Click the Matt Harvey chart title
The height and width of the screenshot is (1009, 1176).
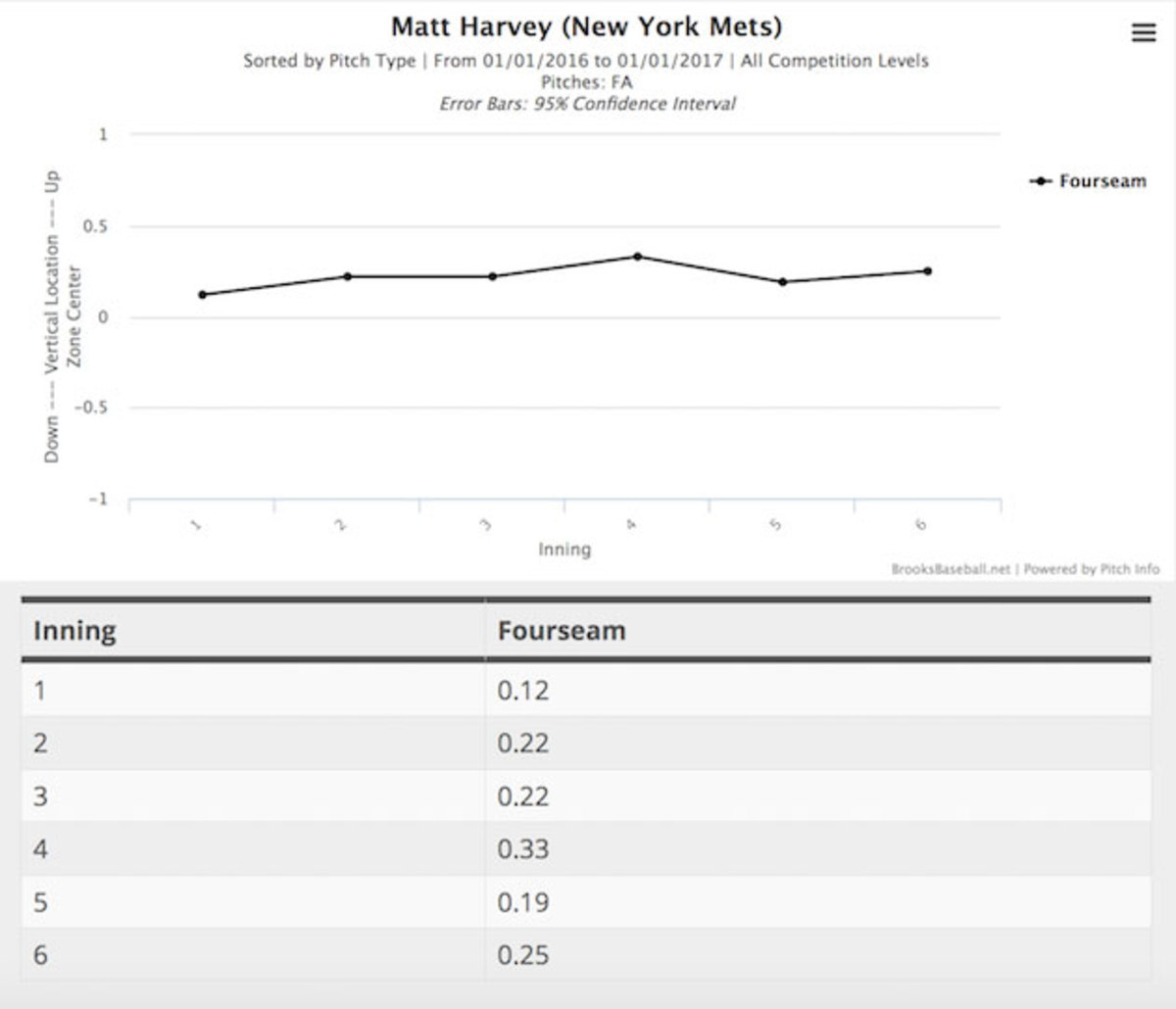pos(586,26)
